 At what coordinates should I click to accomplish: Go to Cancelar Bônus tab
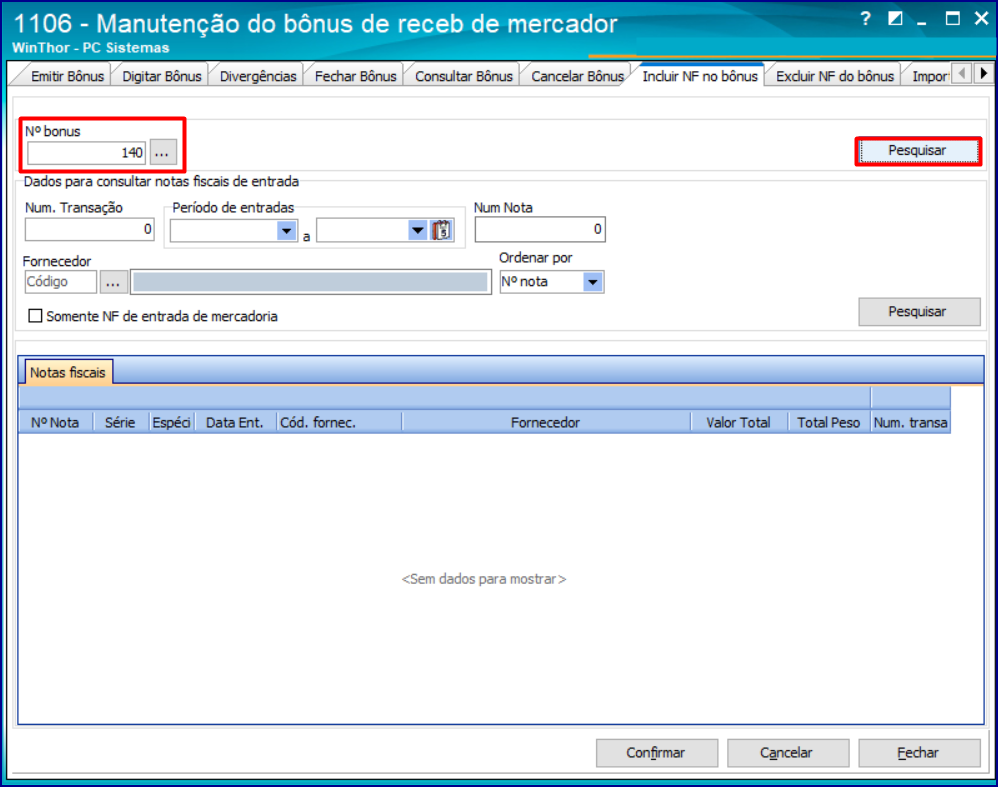pos(577,76)
